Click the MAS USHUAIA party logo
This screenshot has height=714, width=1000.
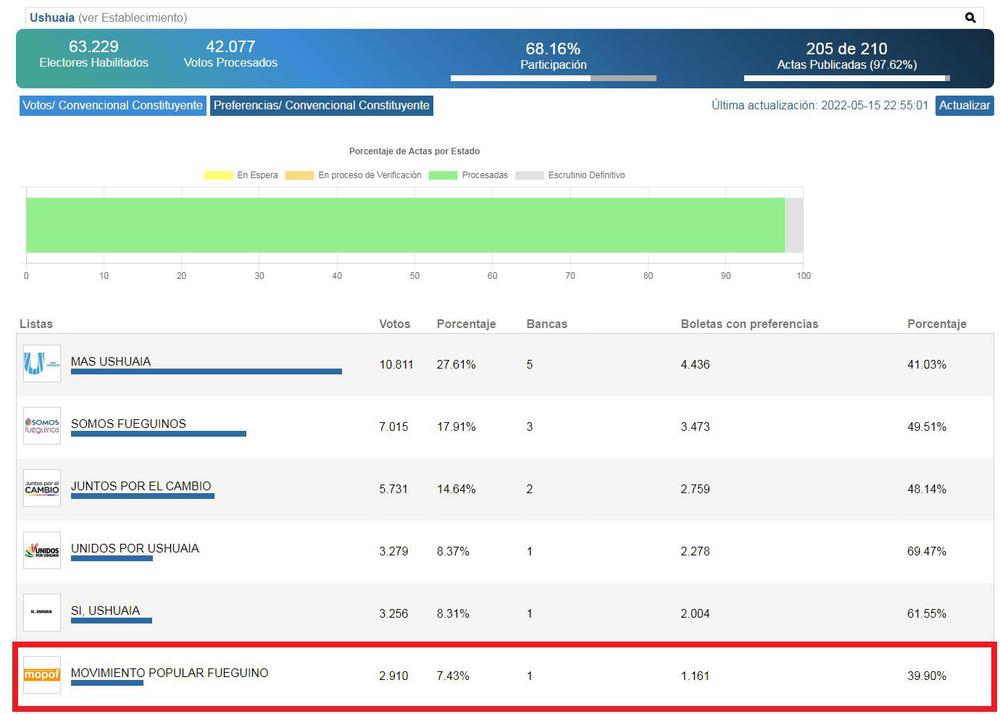[x=42, y=363]
